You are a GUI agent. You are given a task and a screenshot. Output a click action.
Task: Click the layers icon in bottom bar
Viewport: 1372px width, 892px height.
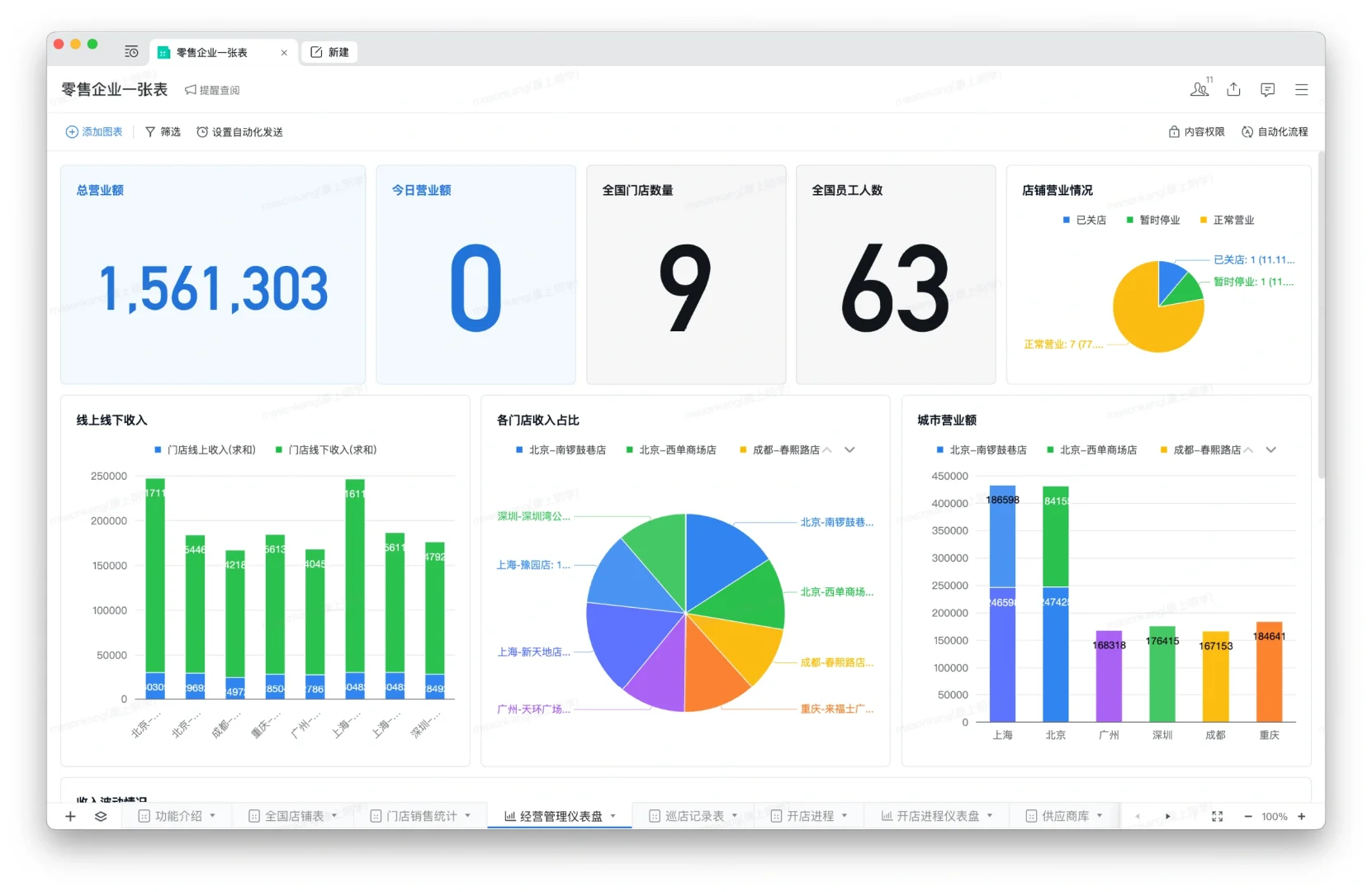(x=101, y=816)
